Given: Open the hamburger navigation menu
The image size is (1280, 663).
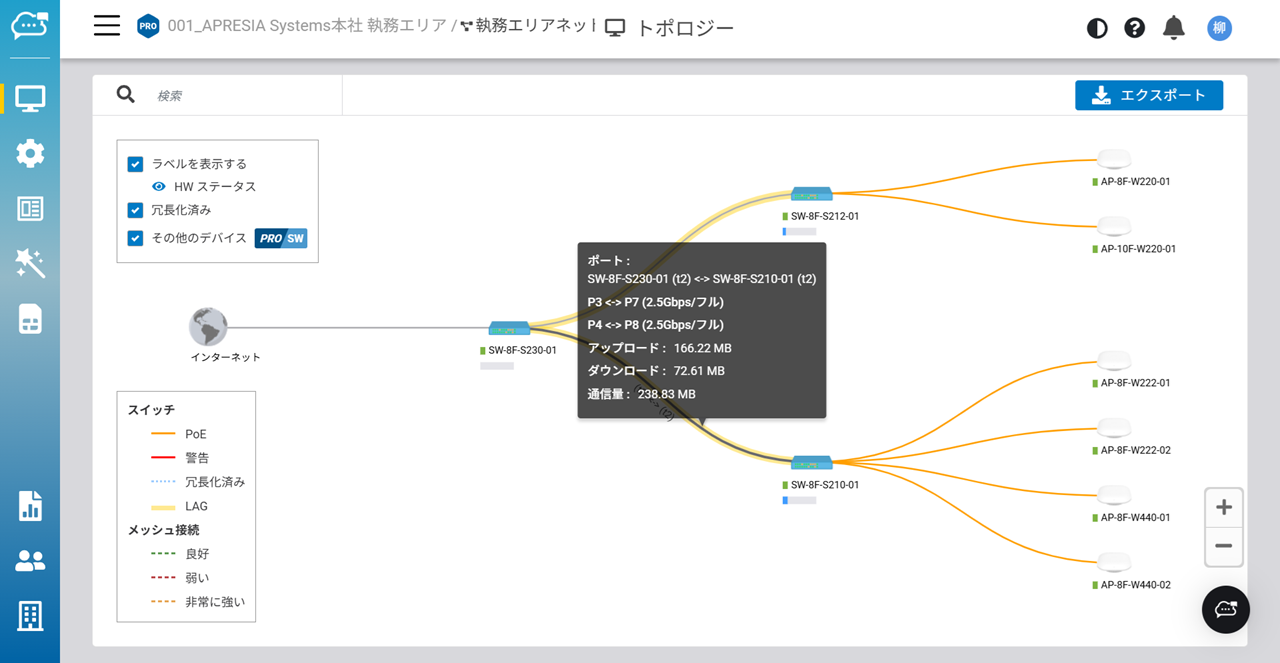Looking at the screenshot, I should [x=107, y=27].
